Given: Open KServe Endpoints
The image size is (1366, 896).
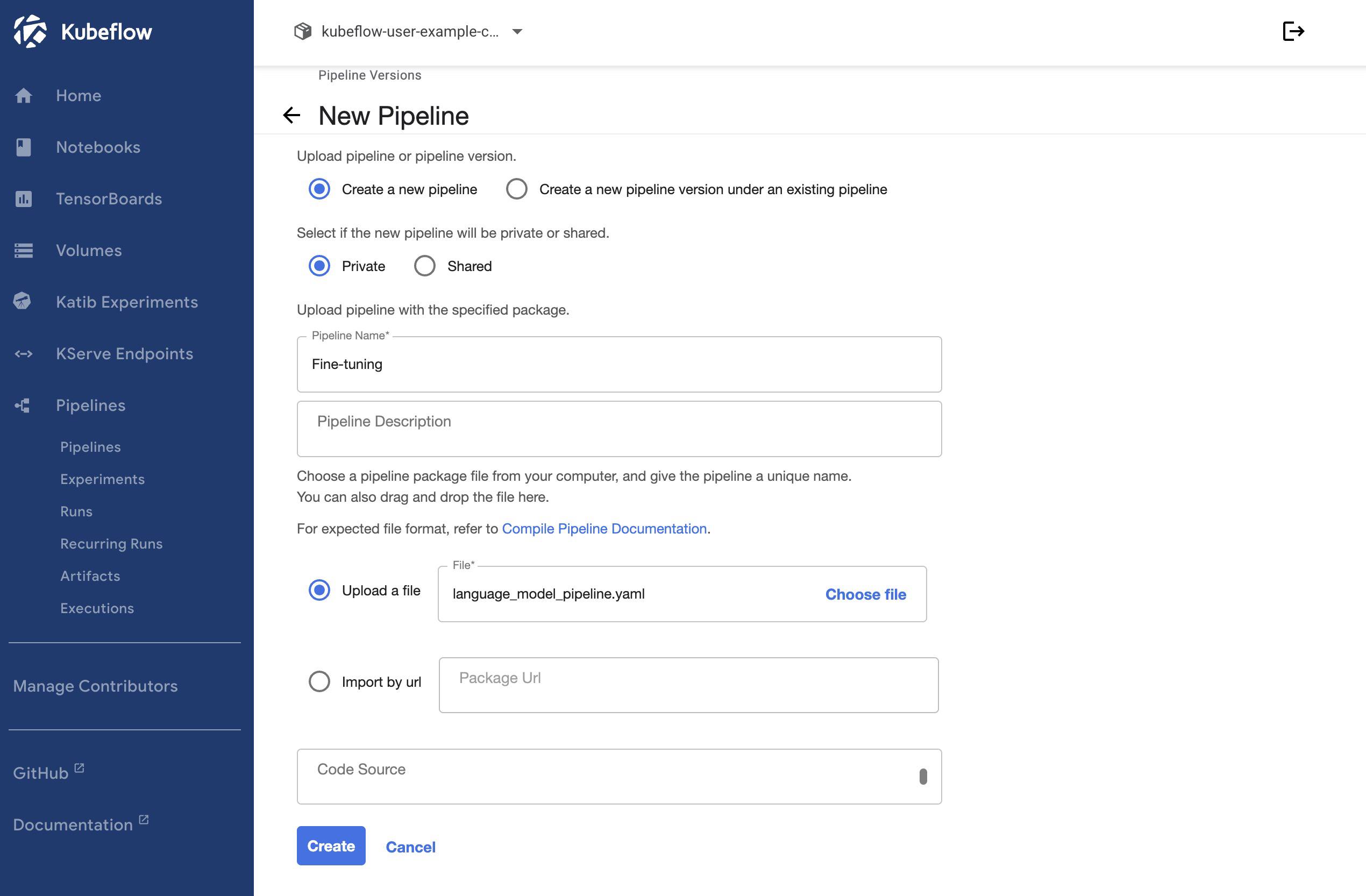Looking at the screenshot, I should (x=125, y=353).
